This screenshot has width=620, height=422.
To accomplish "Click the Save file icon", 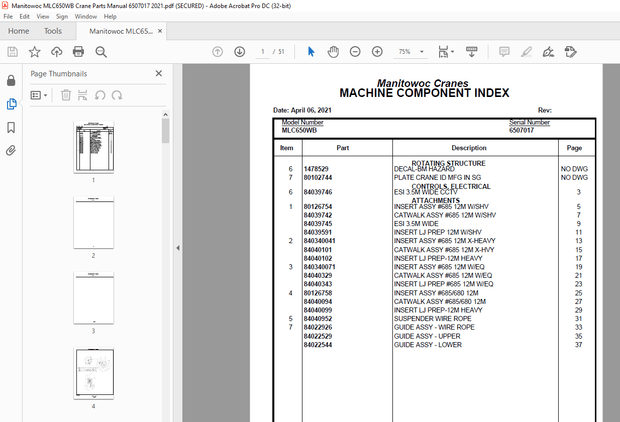I will tap(12, 52).
